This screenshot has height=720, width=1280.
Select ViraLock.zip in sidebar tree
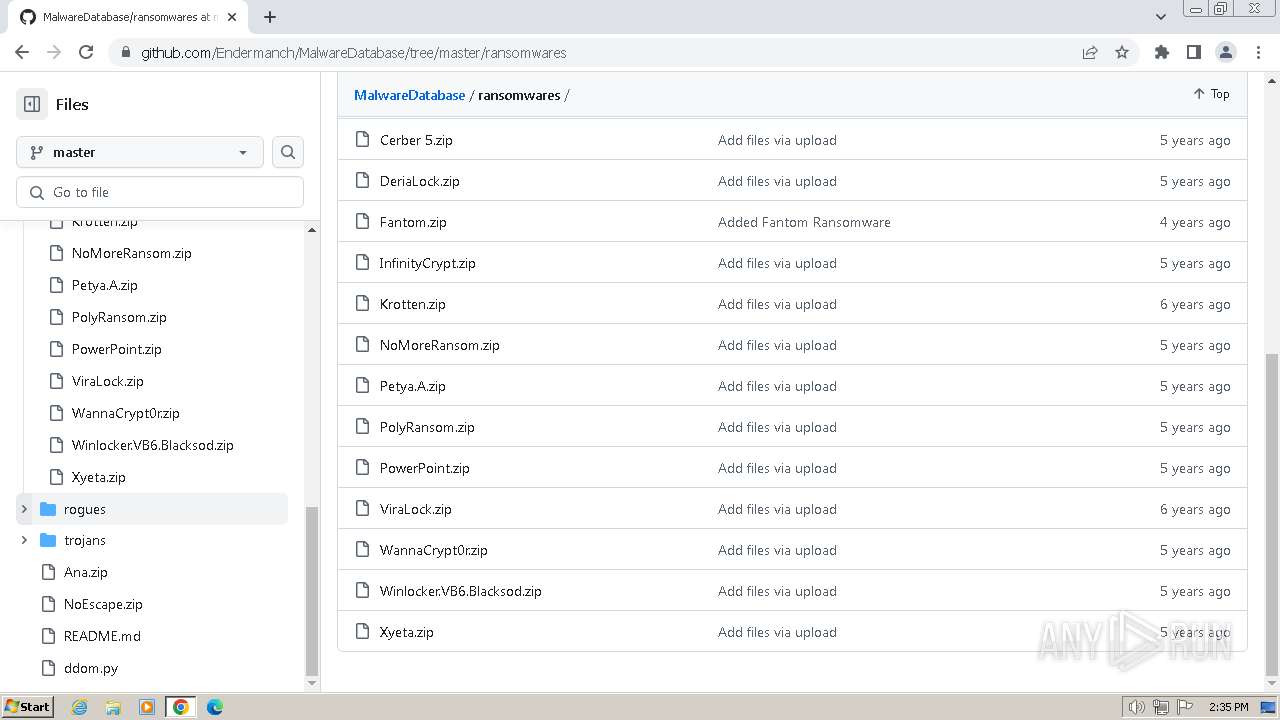pos(108,381)
